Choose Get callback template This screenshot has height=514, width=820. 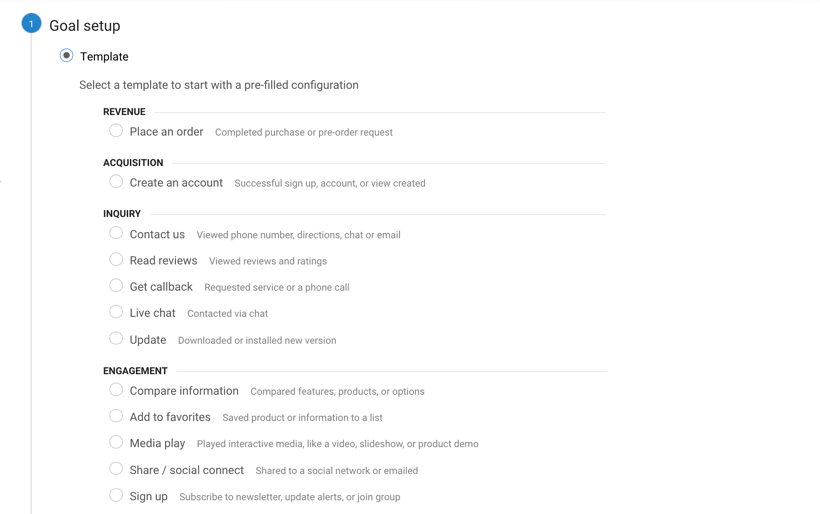(x=116, y=285)
